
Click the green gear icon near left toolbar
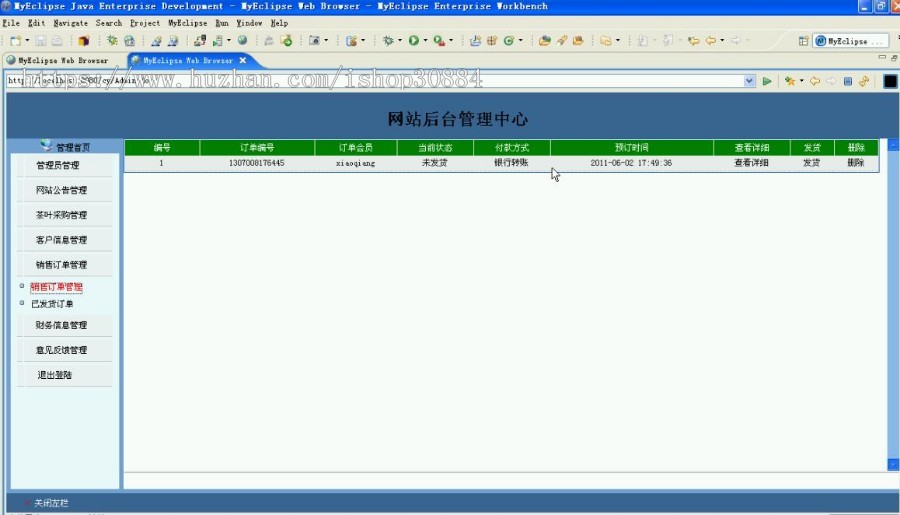coord(112,41)
